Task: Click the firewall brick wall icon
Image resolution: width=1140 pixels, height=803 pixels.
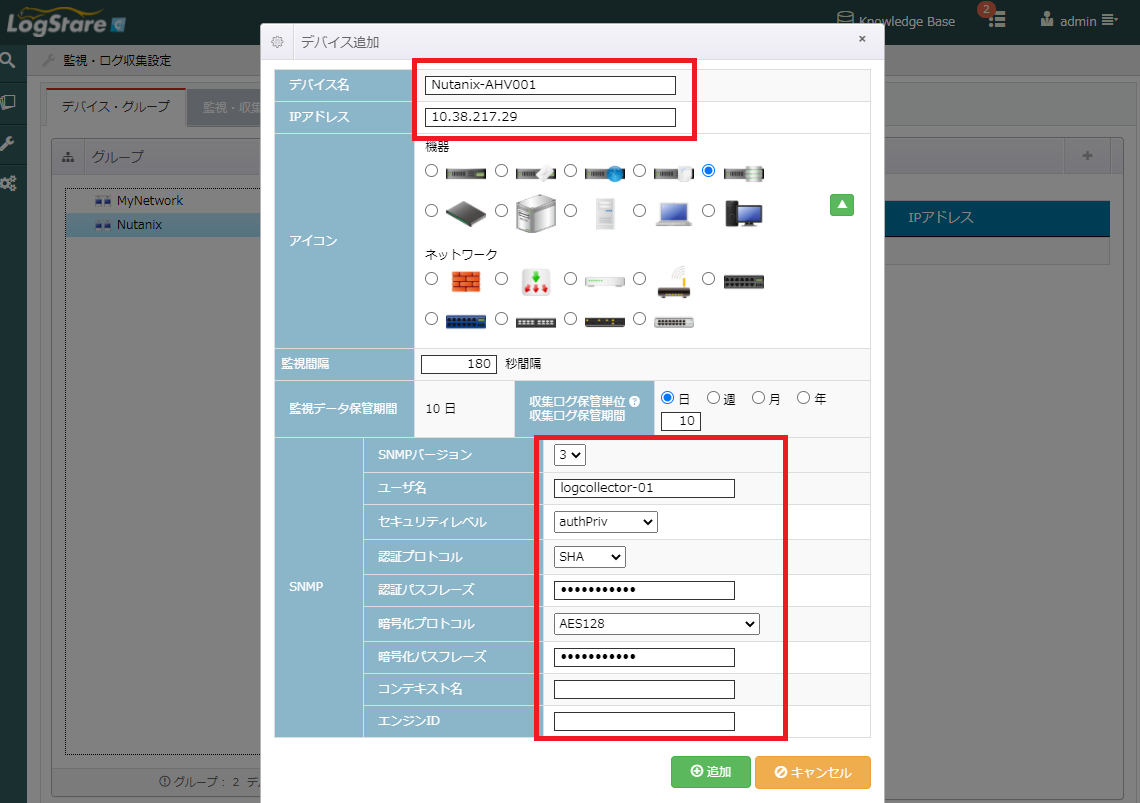Action: click(465, 281)
